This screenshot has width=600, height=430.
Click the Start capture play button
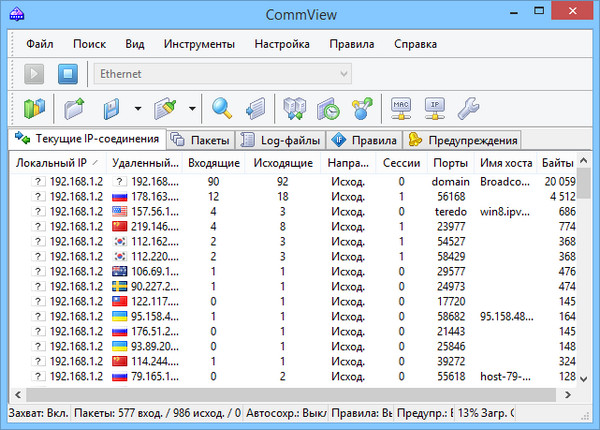[x=35, y=74]
